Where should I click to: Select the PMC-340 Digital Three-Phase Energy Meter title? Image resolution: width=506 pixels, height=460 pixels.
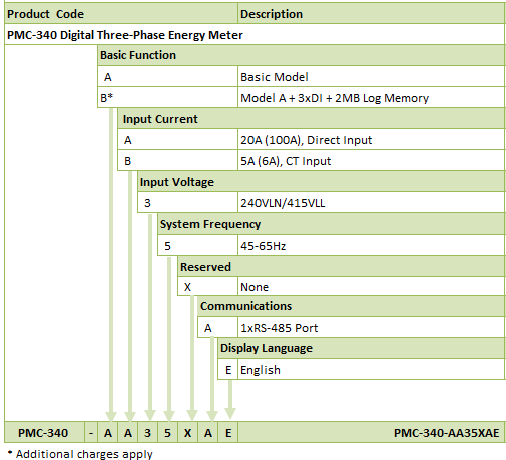[125, 35]
